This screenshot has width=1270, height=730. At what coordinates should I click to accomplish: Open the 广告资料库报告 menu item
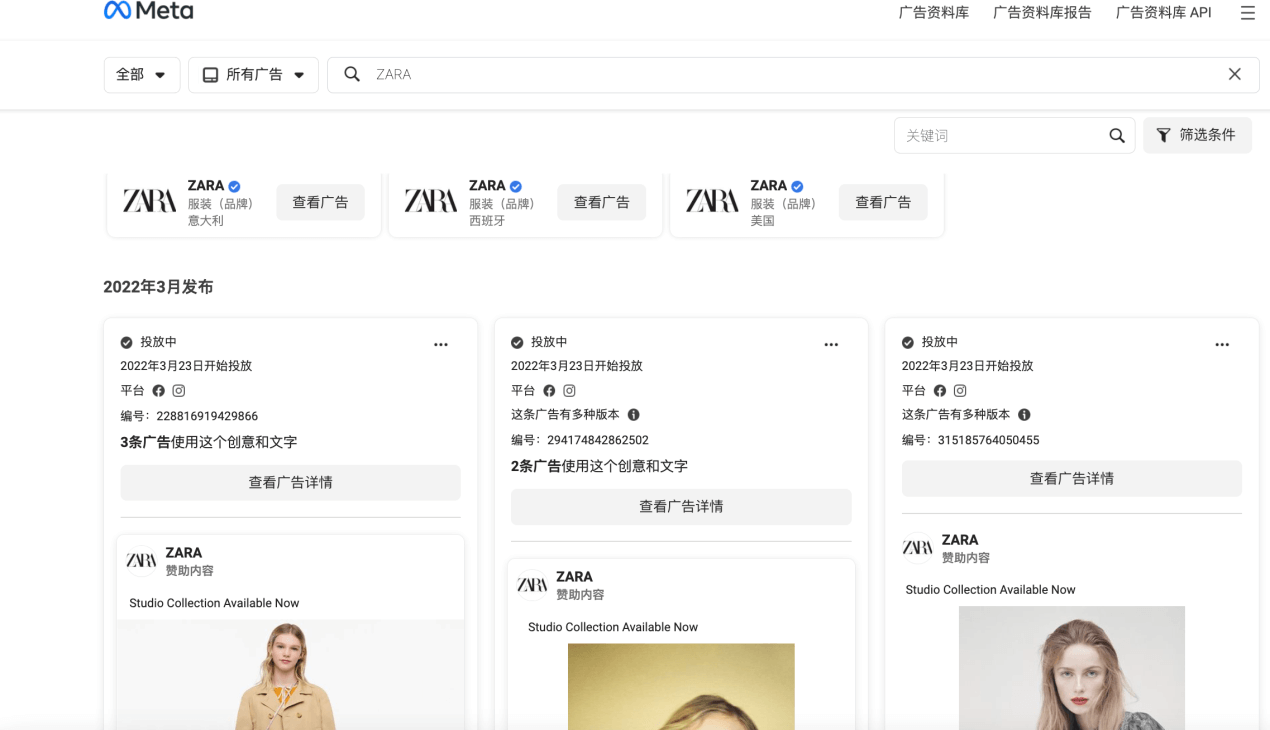[x=1041, y=13]
